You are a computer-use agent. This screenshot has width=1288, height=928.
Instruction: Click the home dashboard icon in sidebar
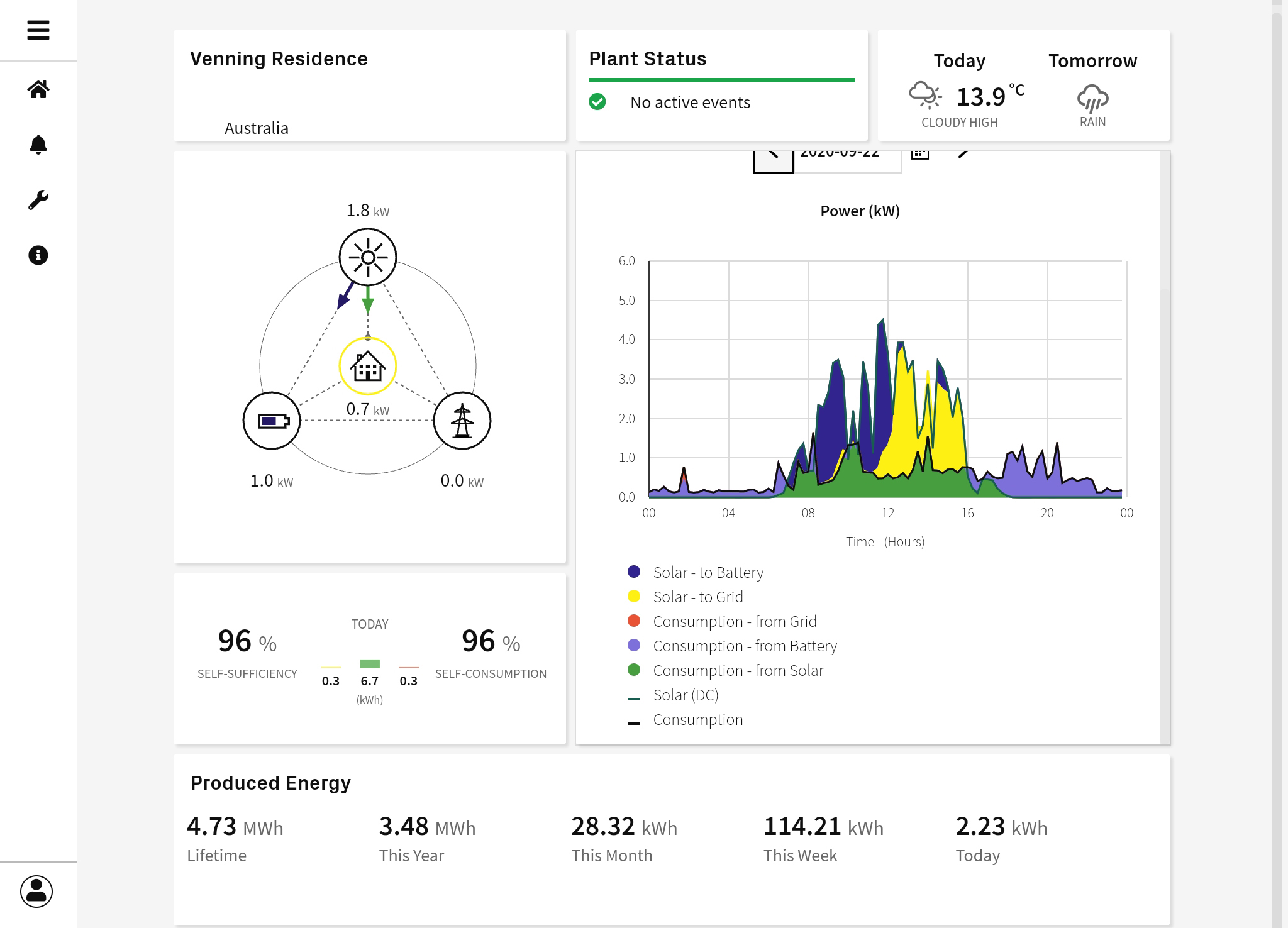(x=38, y=89)
